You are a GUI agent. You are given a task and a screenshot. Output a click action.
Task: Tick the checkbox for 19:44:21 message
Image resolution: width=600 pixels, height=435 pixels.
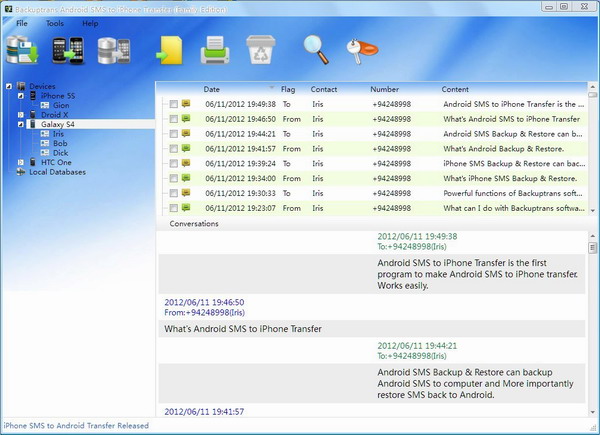(174, 134)
